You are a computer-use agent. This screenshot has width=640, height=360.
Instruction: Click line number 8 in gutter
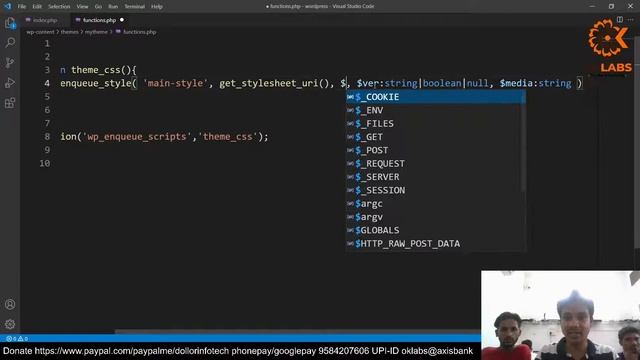coord(47,137)
